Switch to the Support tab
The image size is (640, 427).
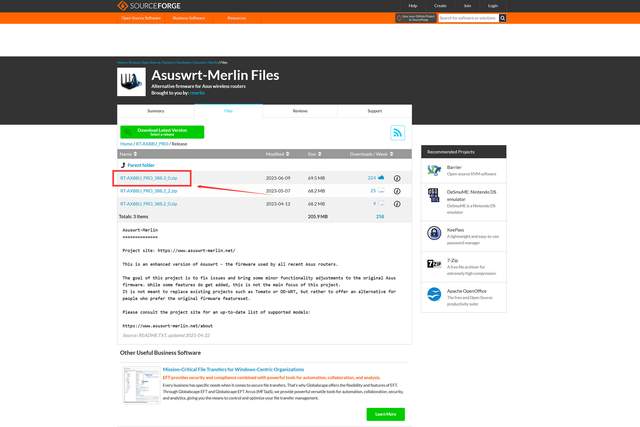[x=375, y=111]
